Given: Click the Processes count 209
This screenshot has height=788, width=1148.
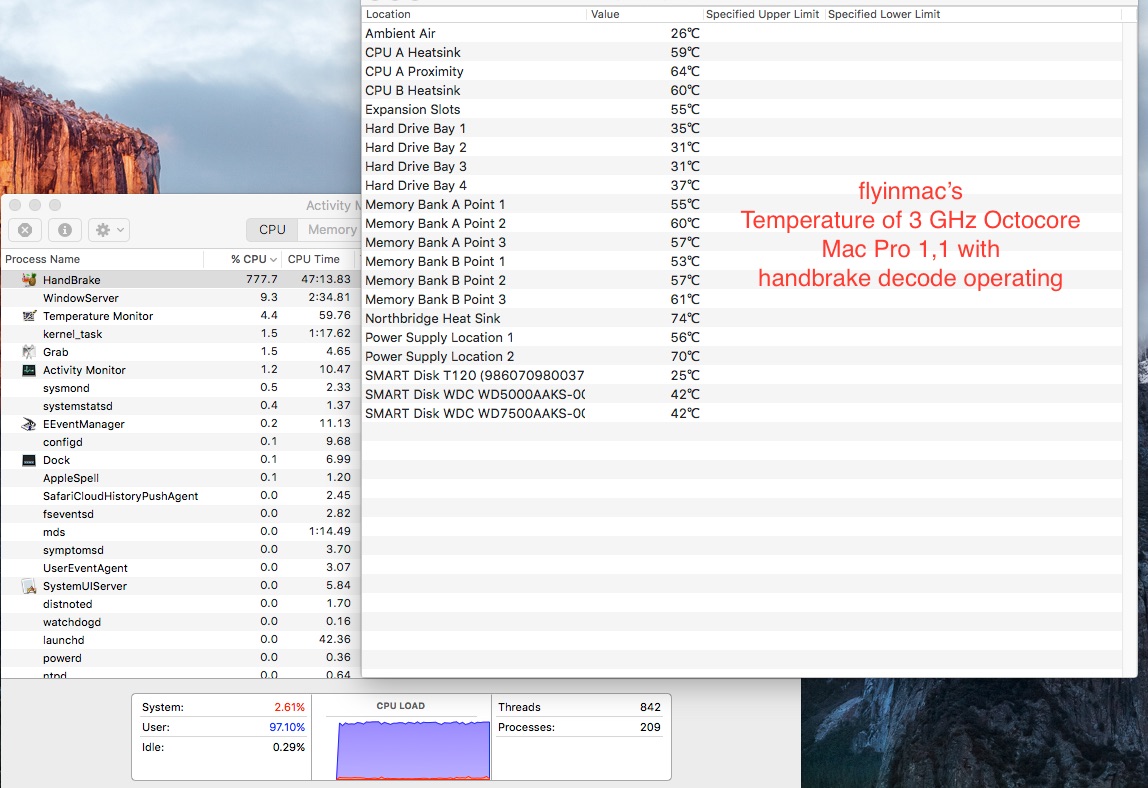Looking at the screenshot, I should point(650,727).
